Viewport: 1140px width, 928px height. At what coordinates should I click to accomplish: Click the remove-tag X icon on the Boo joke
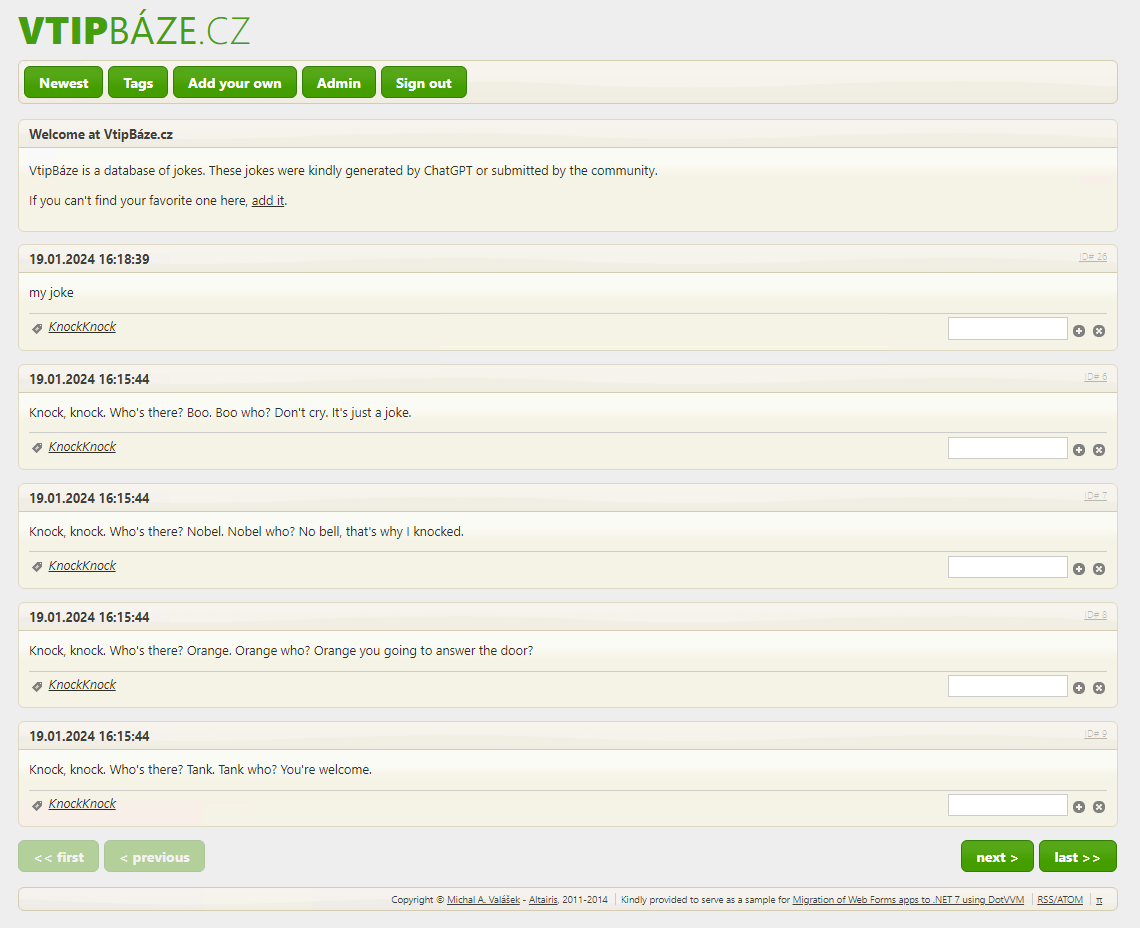tap(1098, 449)
